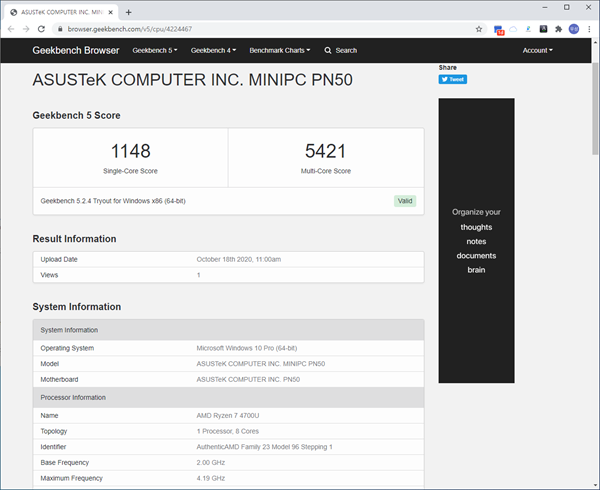
Task: Click the cloud extension icon
Action: click(x=513, y=29)
